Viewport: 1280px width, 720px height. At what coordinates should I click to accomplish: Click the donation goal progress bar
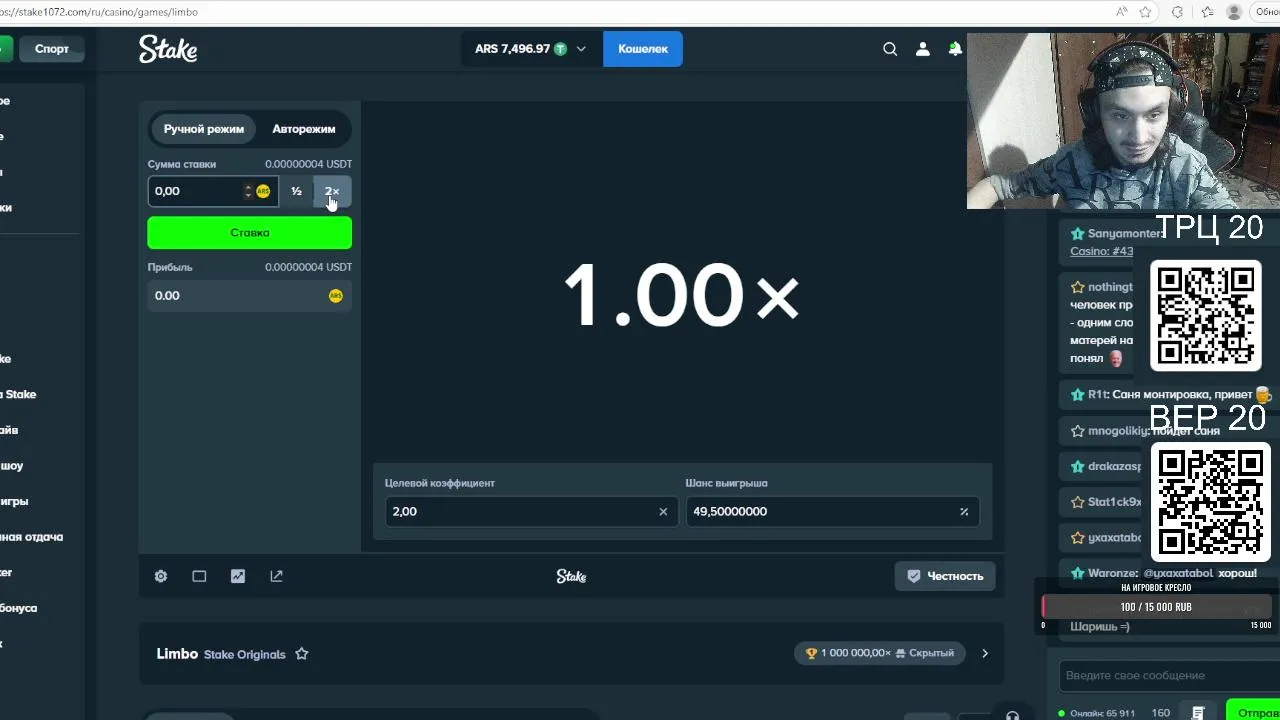point(1156,607)
